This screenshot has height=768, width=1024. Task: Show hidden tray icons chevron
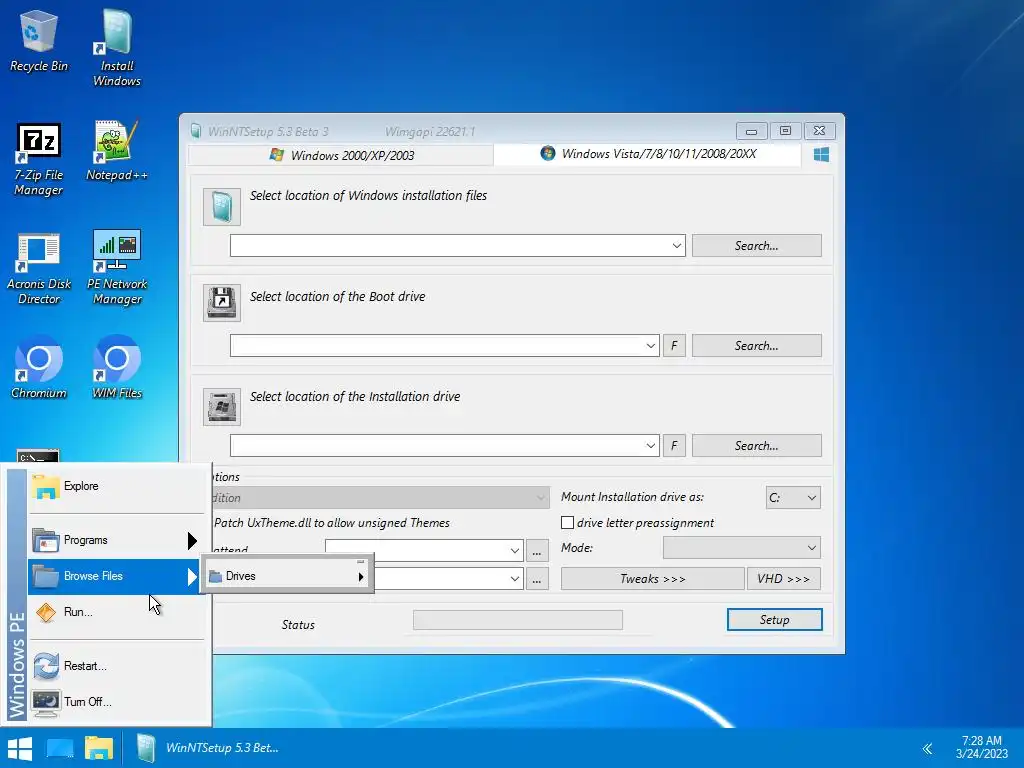coord(927,748)
